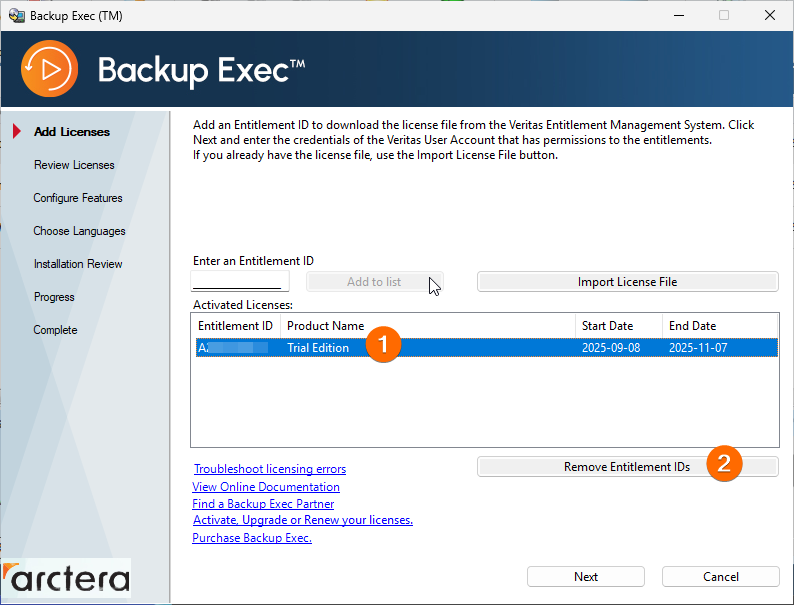
Task: Click the Product Name column header
Action: [428, 326]
